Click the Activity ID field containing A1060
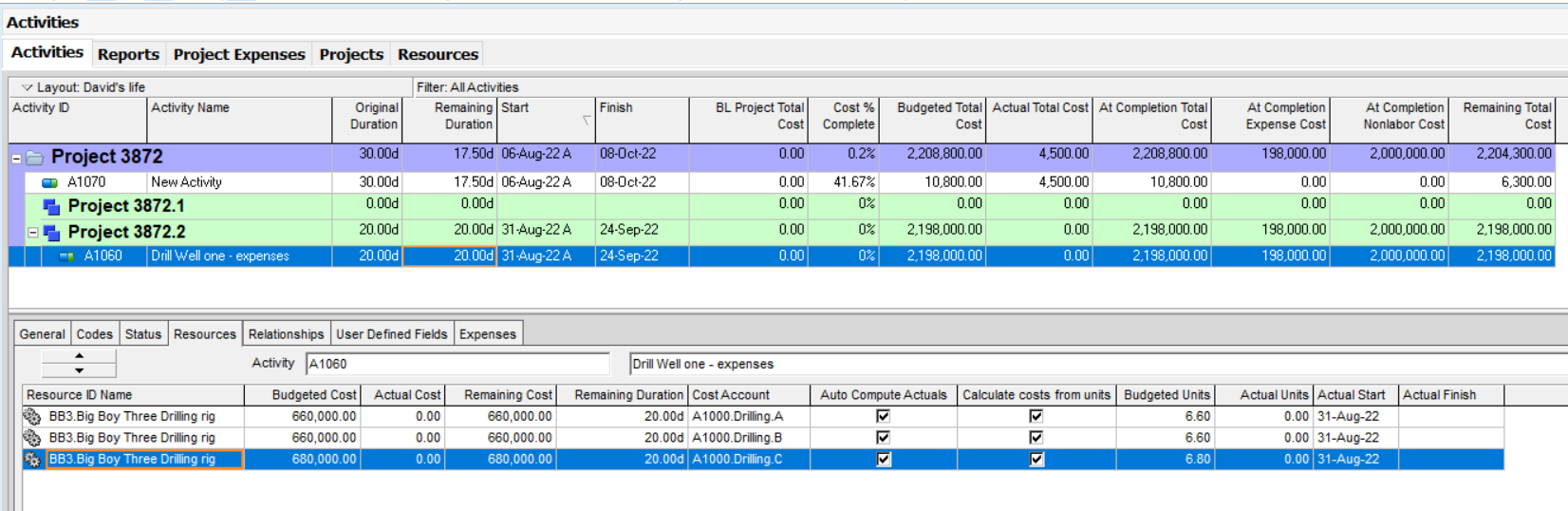Viewport: 1568px width, 511px height. (457, 364)
